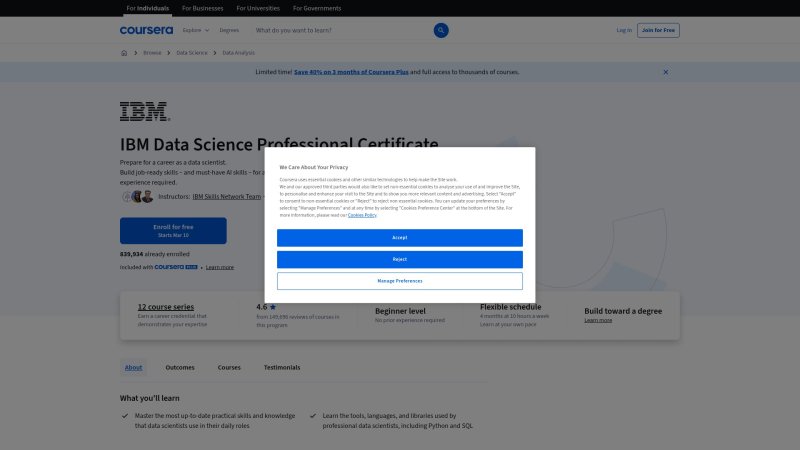
Task: Switch to the Outcomes tab
Action: [x=180, y=367]
